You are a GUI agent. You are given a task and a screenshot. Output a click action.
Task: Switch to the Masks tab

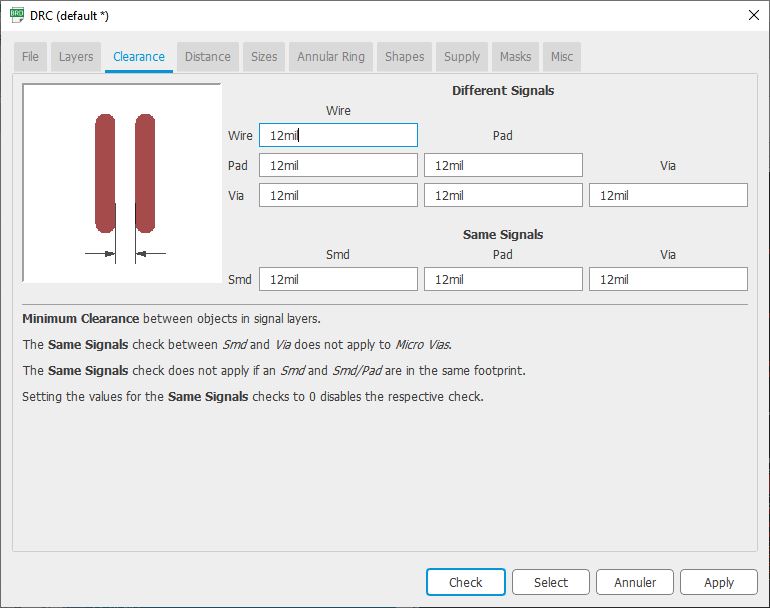click(x=516, y=57)
